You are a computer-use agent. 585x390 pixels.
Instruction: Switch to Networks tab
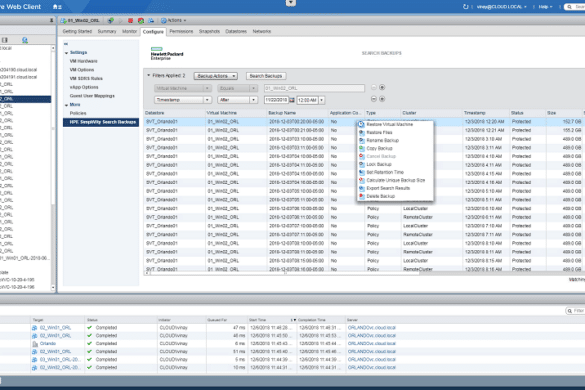click(262, 31)
